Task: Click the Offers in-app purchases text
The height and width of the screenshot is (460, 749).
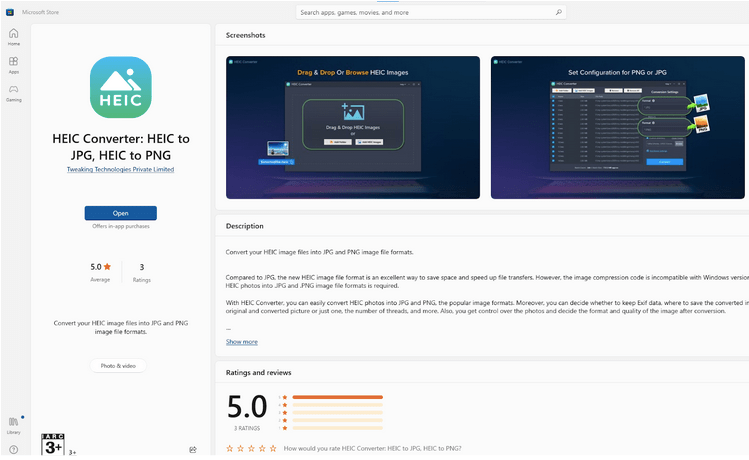Action: (x=121, y=226)
